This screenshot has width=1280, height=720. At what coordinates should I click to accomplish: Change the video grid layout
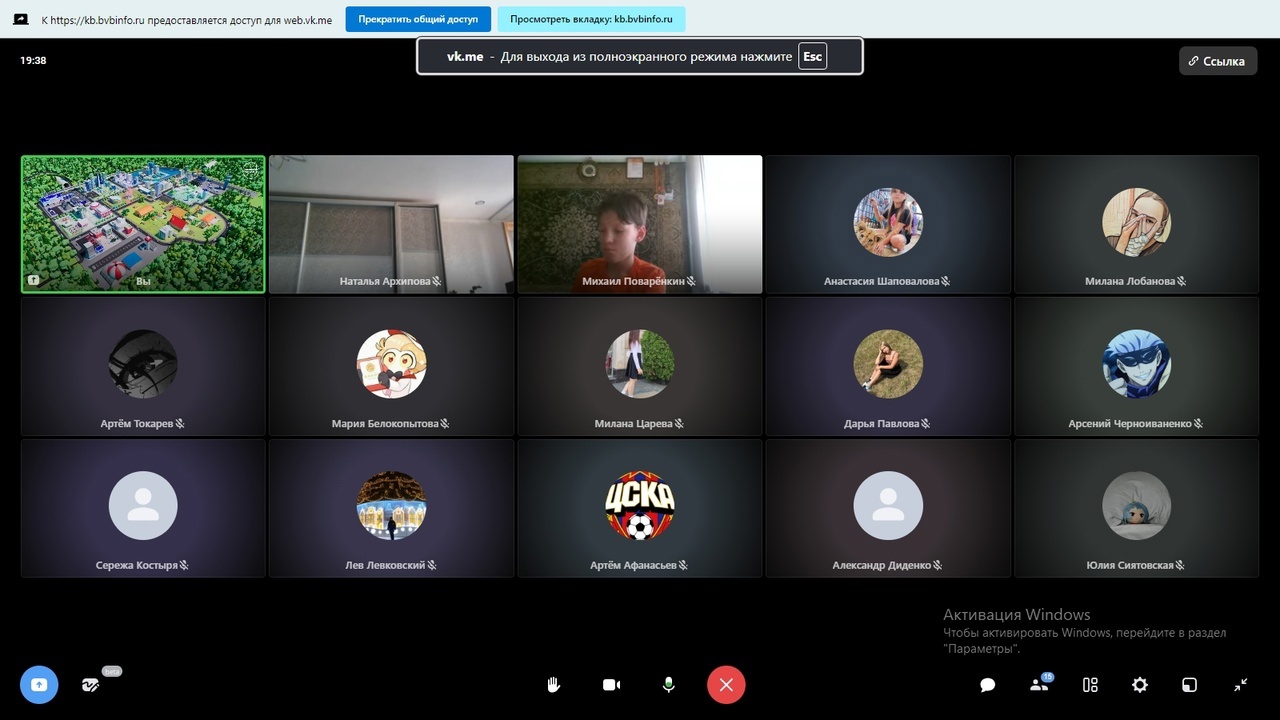1090,685
